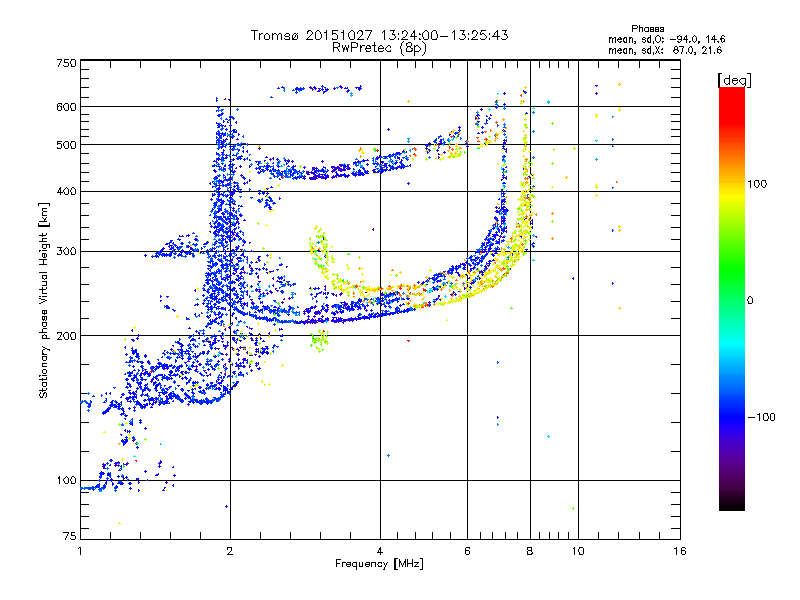Viewport: 800px width, 600px height.
Task: Click the y-axis tick label '300'
Action: (67, 252)
